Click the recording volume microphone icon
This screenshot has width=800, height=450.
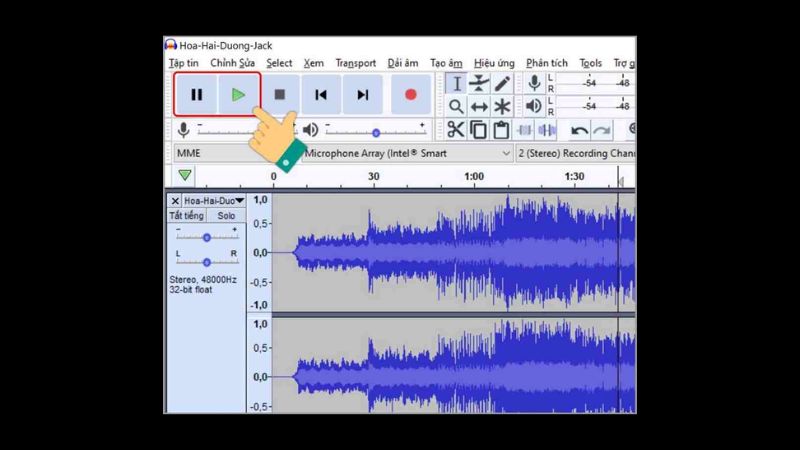184,130
